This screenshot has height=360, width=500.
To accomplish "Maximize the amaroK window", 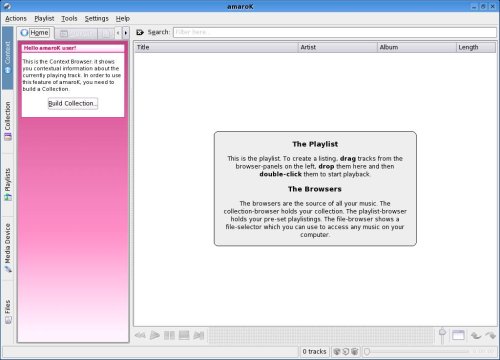I will (x=483, y=6).
